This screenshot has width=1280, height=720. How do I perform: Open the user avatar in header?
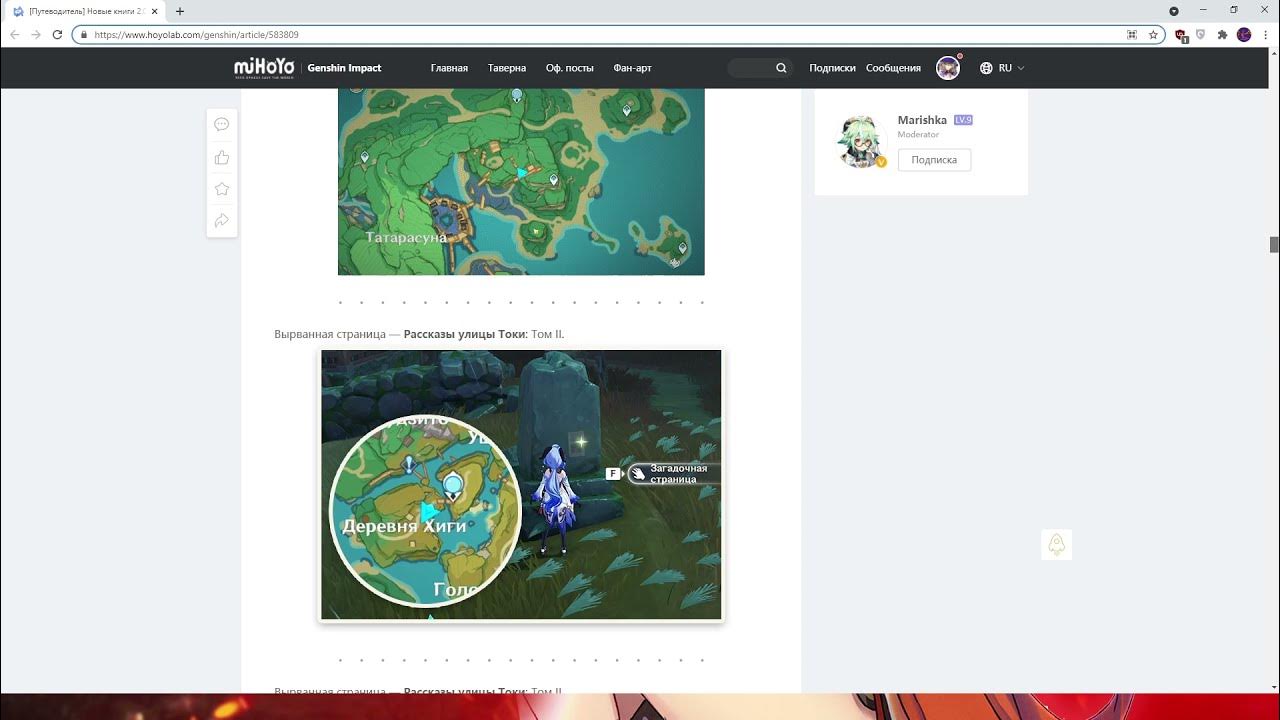point(947,68)
